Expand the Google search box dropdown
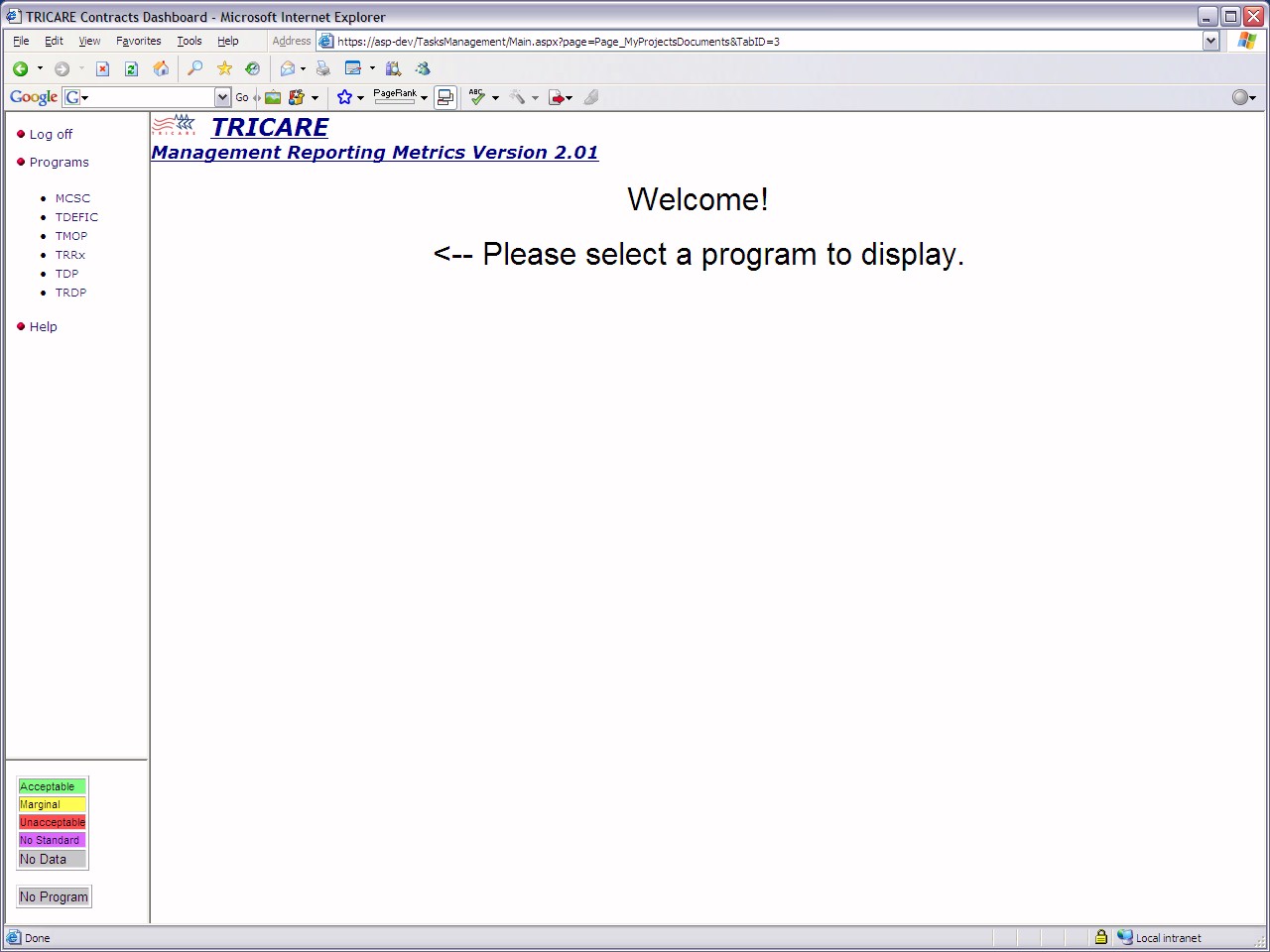The height and width of the screenshot is (952, 1270). pyautogui.click(x=222, y=97)
